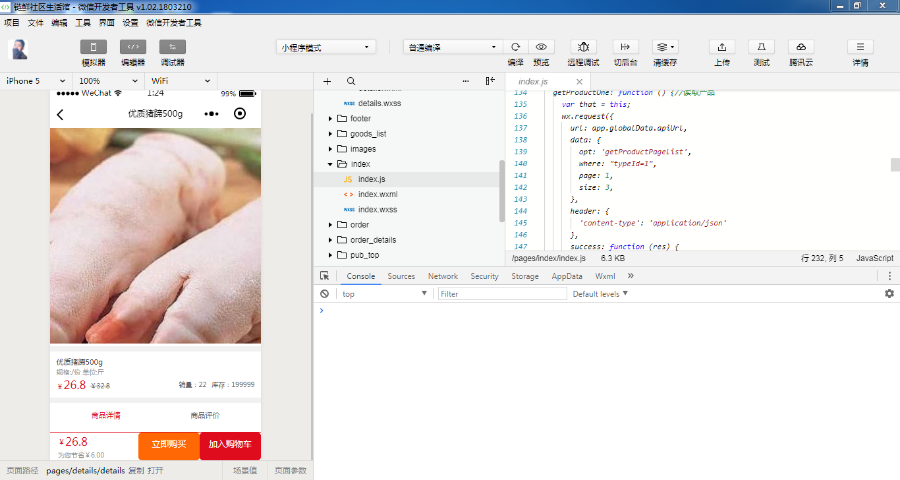Toggle the 编辑器 editor panel button
Viewport: 900px width, 480px height.
click(133, 47)
